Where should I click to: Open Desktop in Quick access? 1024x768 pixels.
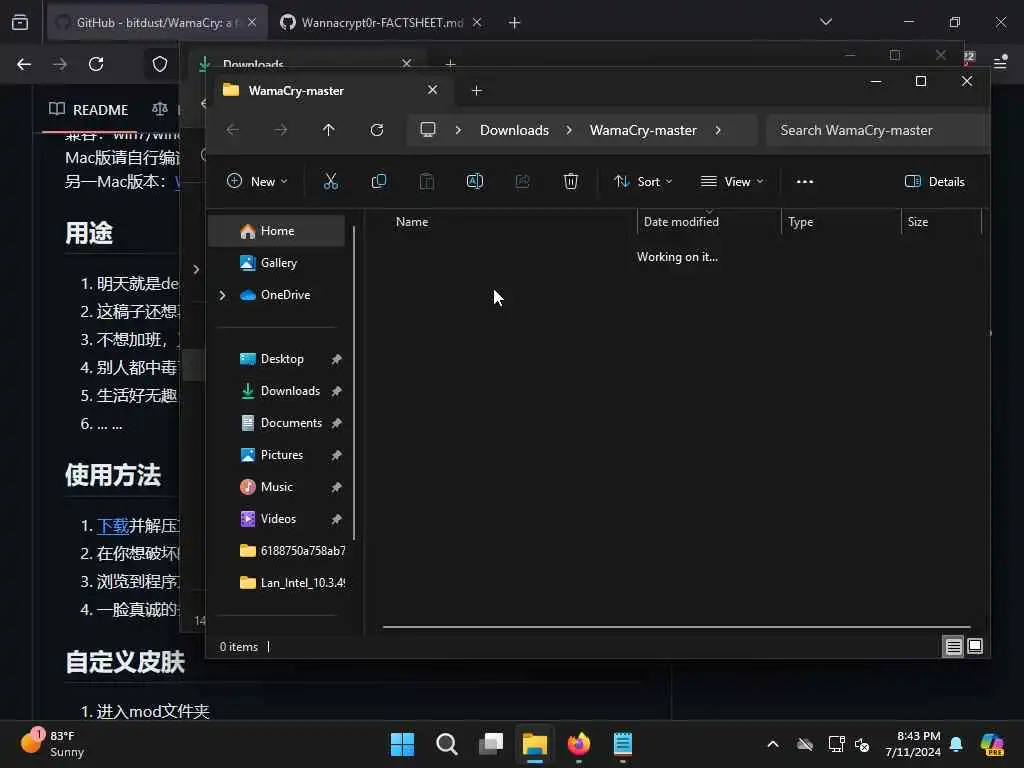click(x=277, y=359)
